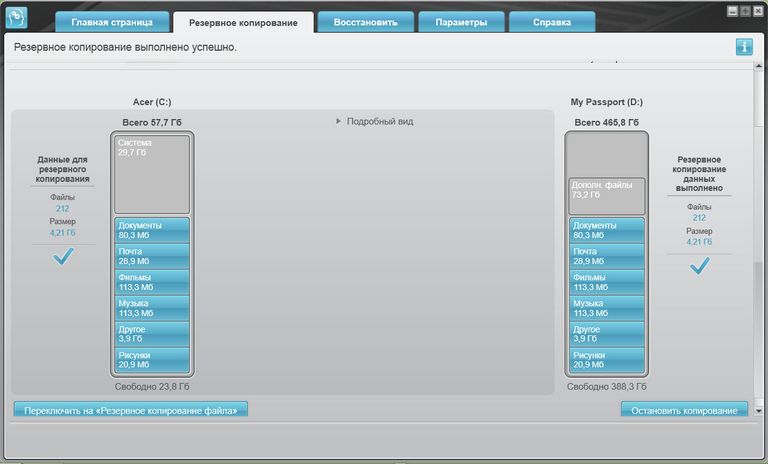Open the Главная страница tab
Viewport: 768px width, 464px height.
(x=112, y=22)
